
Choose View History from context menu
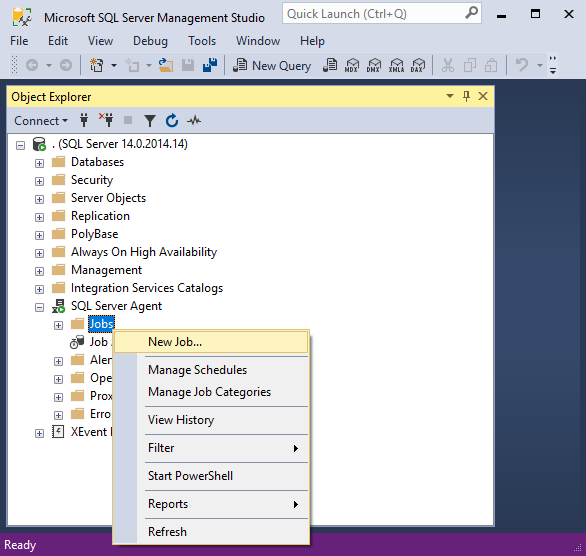click(211, 420)
